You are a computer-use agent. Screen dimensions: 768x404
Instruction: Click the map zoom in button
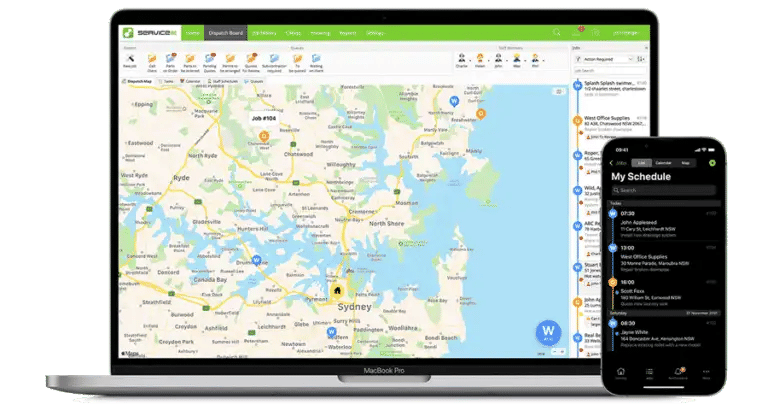(562, 352)
